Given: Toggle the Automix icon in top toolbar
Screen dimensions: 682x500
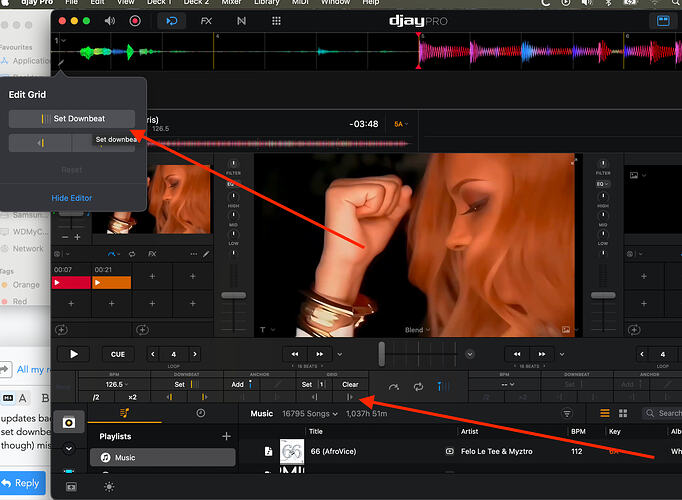Looking at the screenshot, I should 172,21.
